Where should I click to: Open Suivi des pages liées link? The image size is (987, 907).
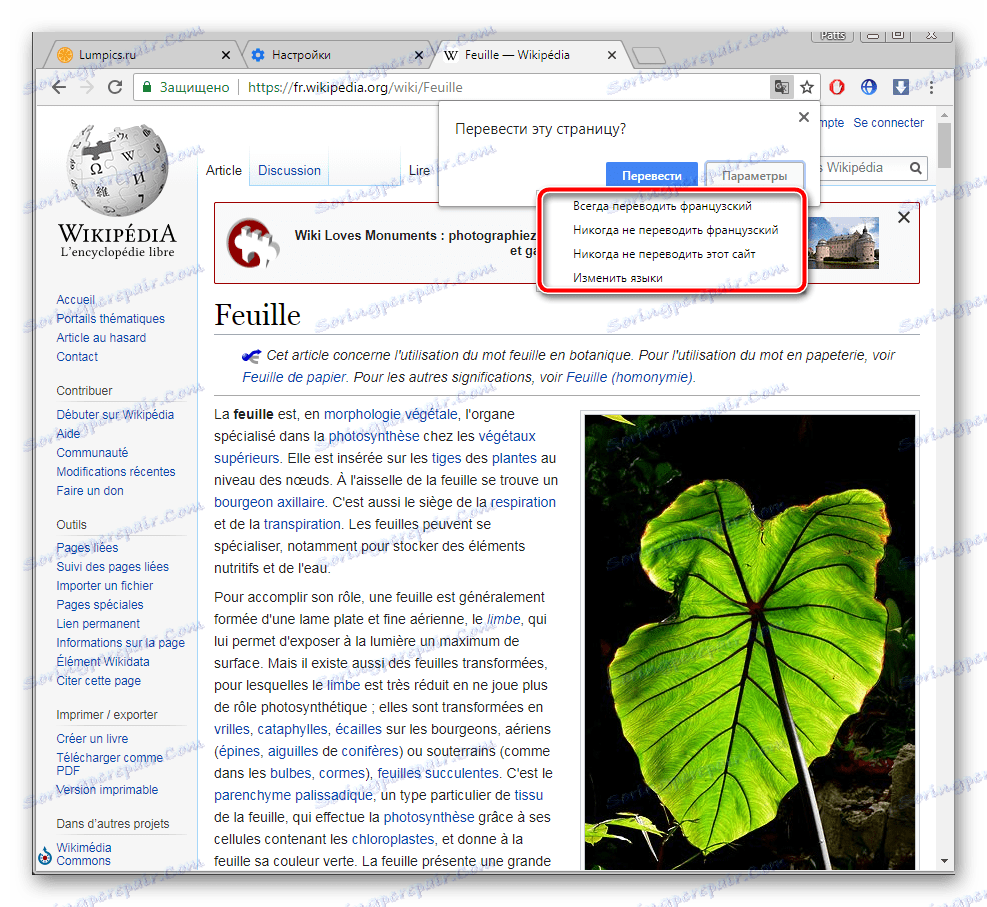113,566
